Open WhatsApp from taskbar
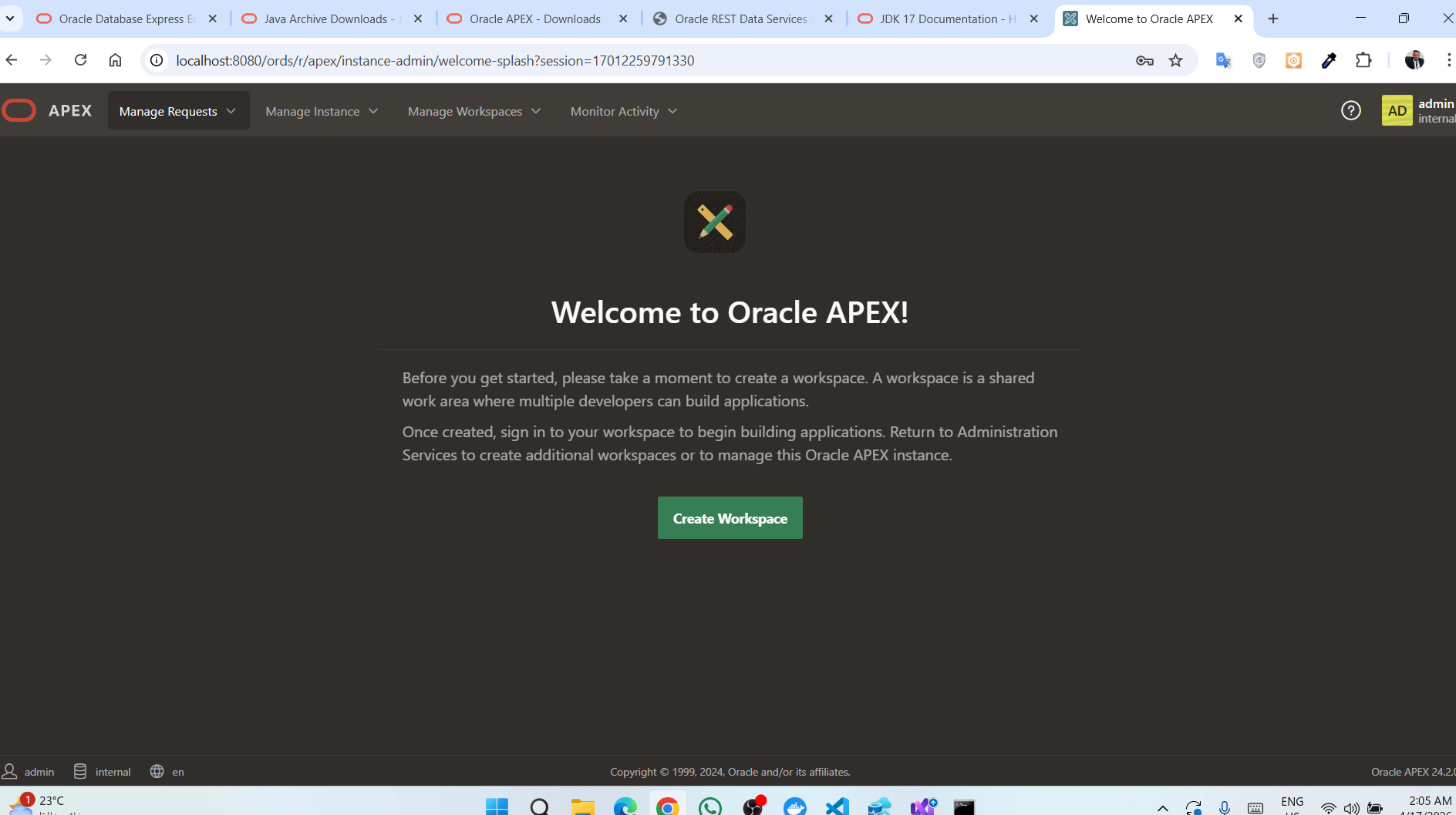Viewport: 1456px width, 815px height. 710,807
